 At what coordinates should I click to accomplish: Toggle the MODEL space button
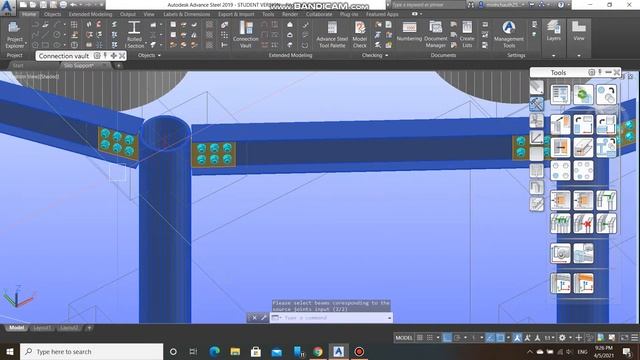(x=404, y=338)
